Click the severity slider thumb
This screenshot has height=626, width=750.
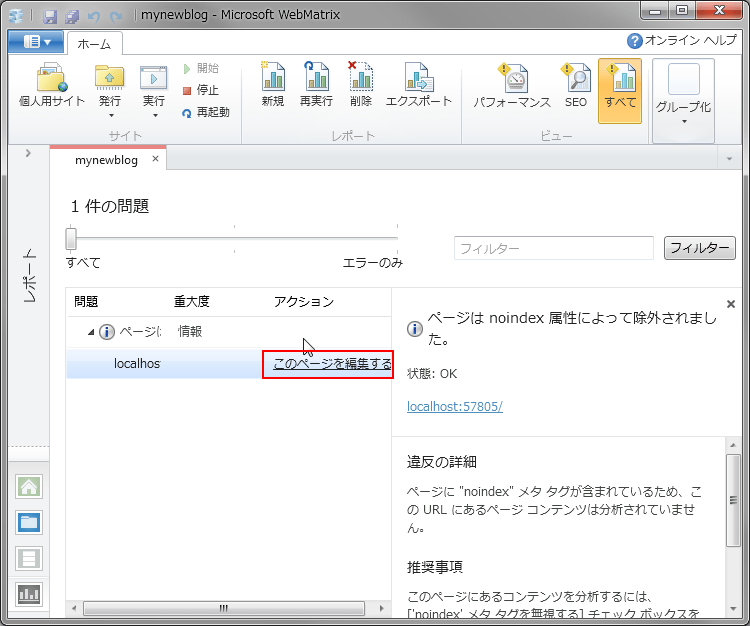(71, 239)
